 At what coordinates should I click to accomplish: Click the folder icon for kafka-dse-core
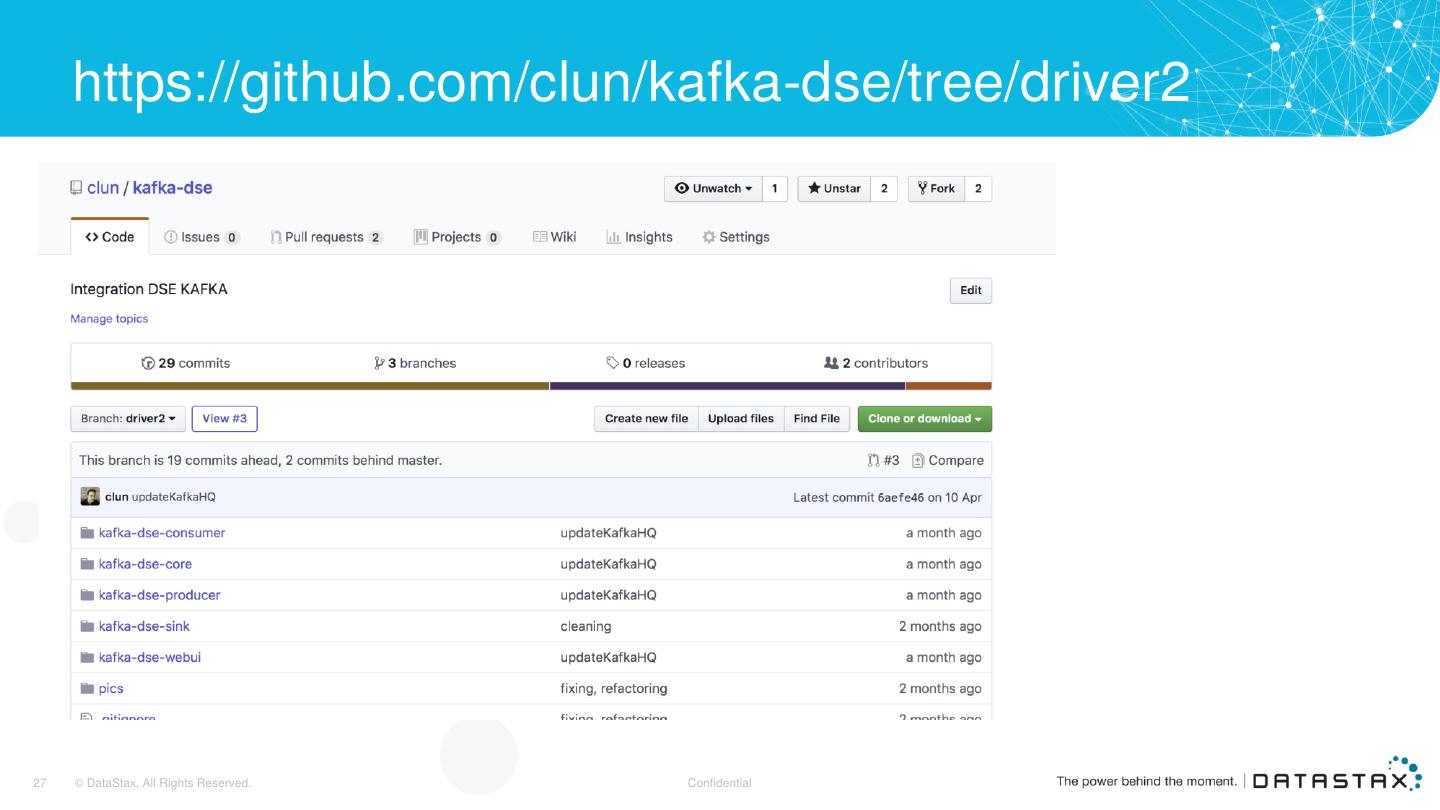coord(87,564)
